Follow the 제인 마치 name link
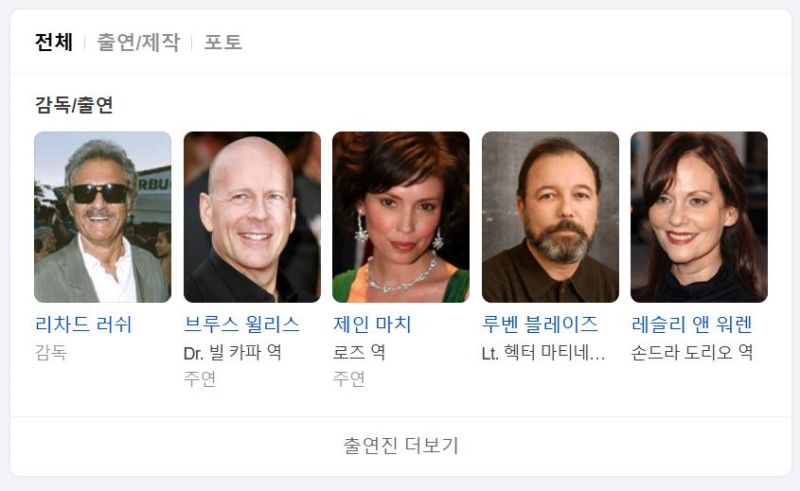The width and height of the screenshot is (800, 491). click(x=372, y=325)
